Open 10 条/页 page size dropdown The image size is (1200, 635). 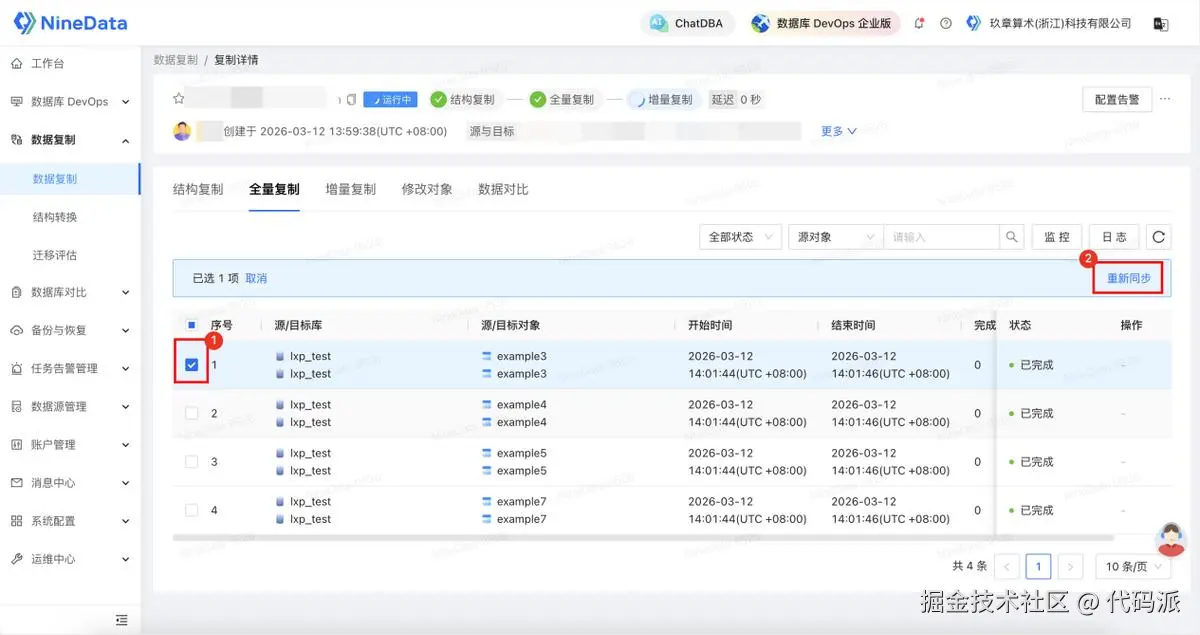(1133, 567)
